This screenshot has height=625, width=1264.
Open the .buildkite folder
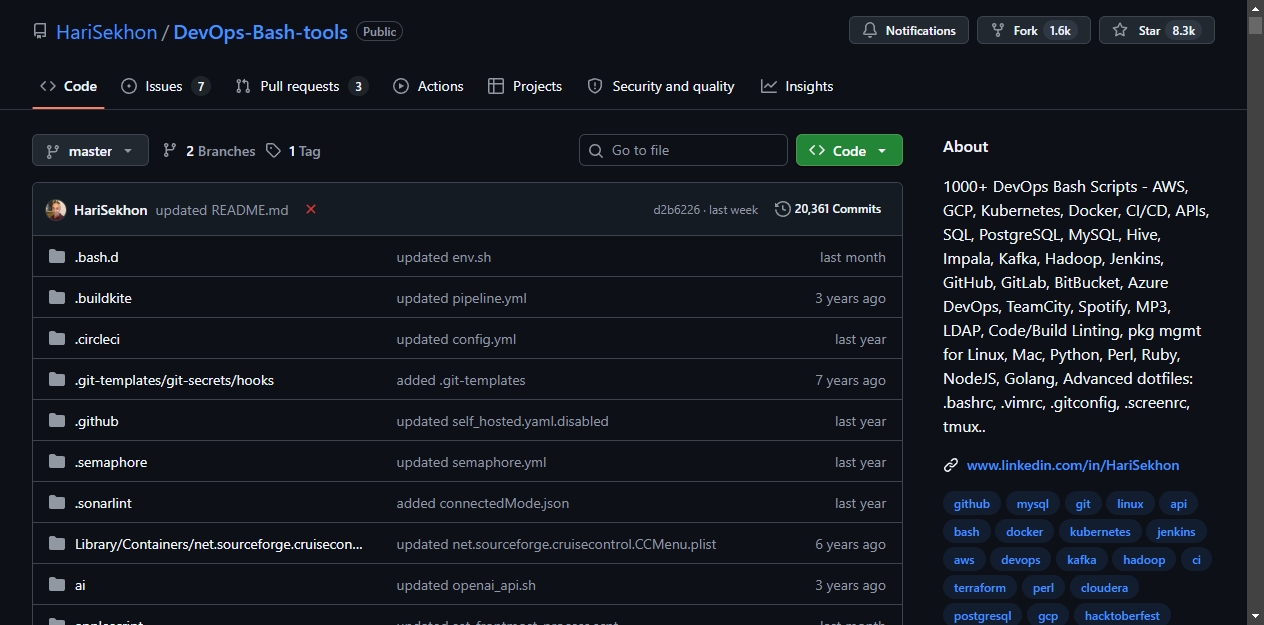coord(103,298)
